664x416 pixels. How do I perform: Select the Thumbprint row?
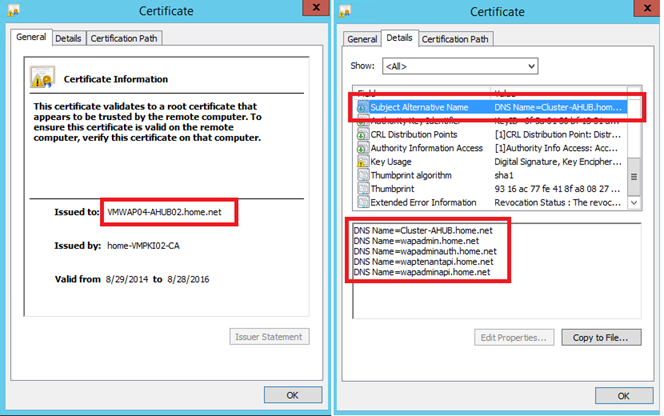[x=491, y=189]
